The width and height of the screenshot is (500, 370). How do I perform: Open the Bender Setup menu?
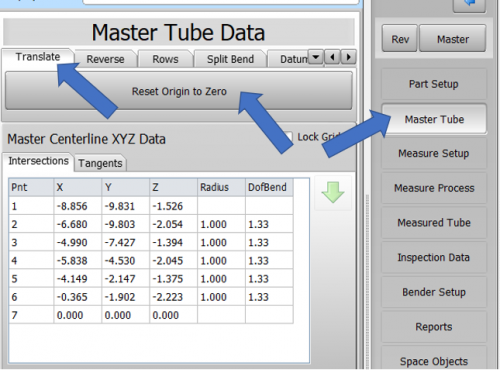coord(434,292)
